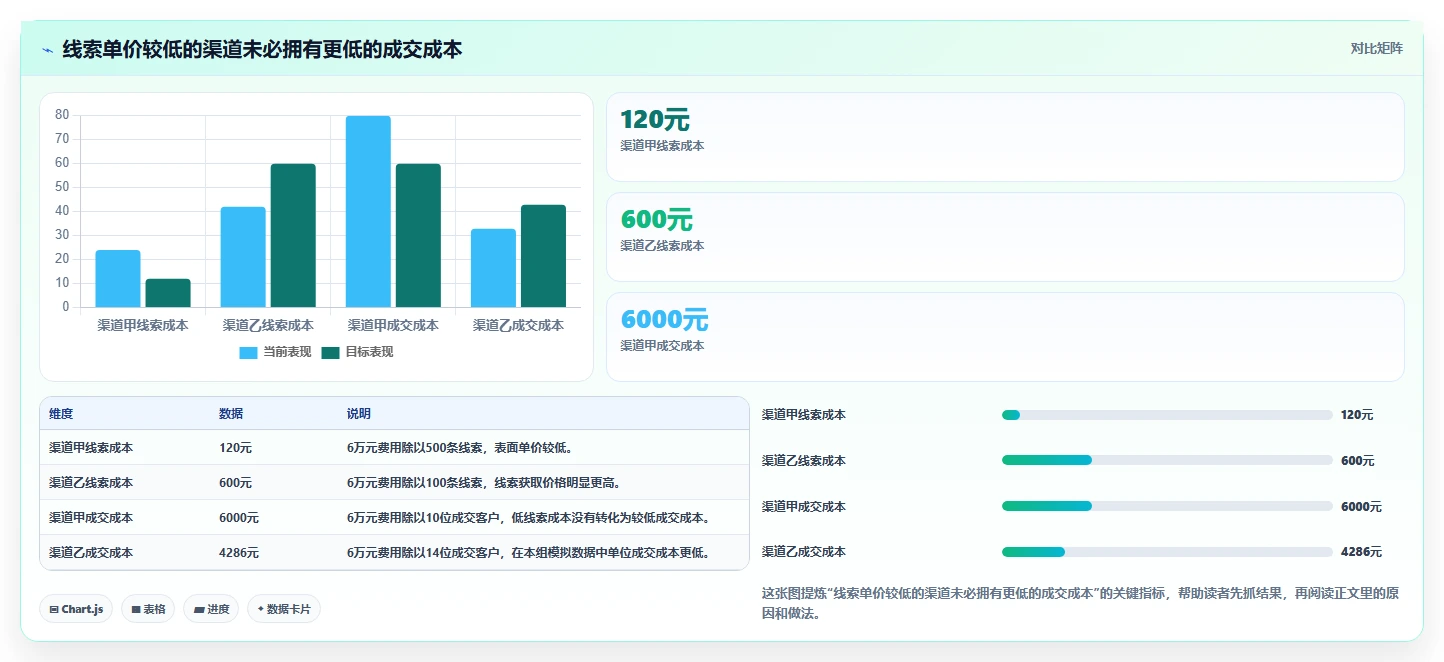Screen dimensions: 1444x662
Task: Click the 渠道乙成交成本 progress bar
Action: (x=1167, y=552)
